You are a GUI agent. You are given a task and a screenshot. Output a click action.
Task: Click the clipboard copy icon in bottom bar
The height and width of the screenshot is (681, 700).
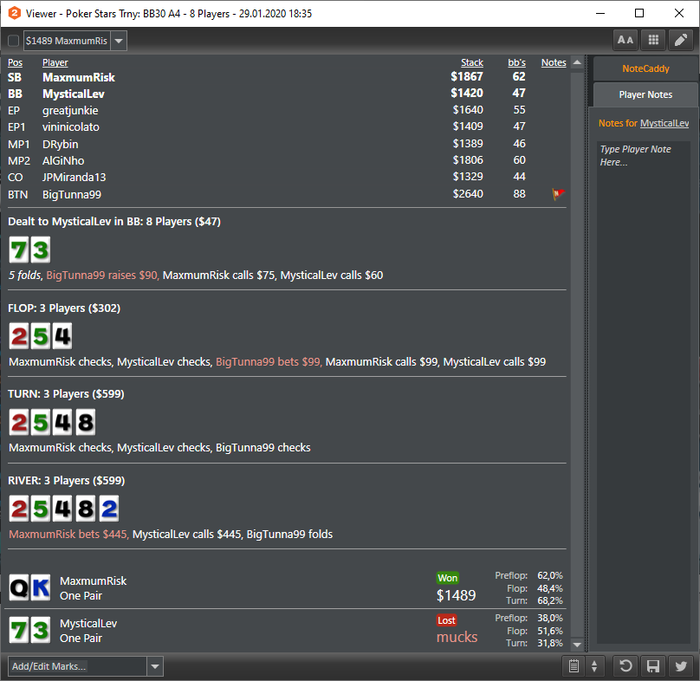(x=574, y=666)
